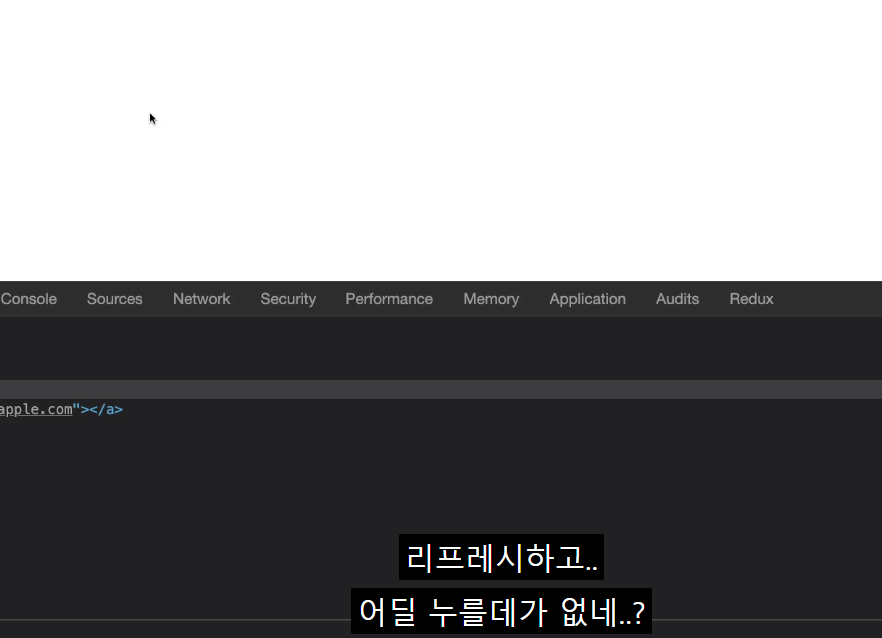The height and width of the screenshot is (638, 882).
Task: Switch to the Redux tab
Action: [751, 299]
